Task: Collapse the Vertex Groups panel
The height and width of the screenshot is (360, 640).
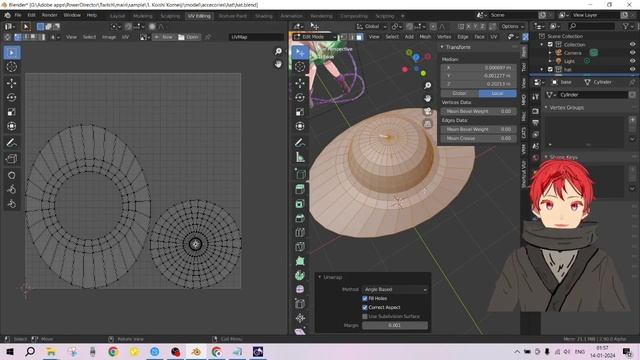Action: pyautogui.click(x=546, y=108)
